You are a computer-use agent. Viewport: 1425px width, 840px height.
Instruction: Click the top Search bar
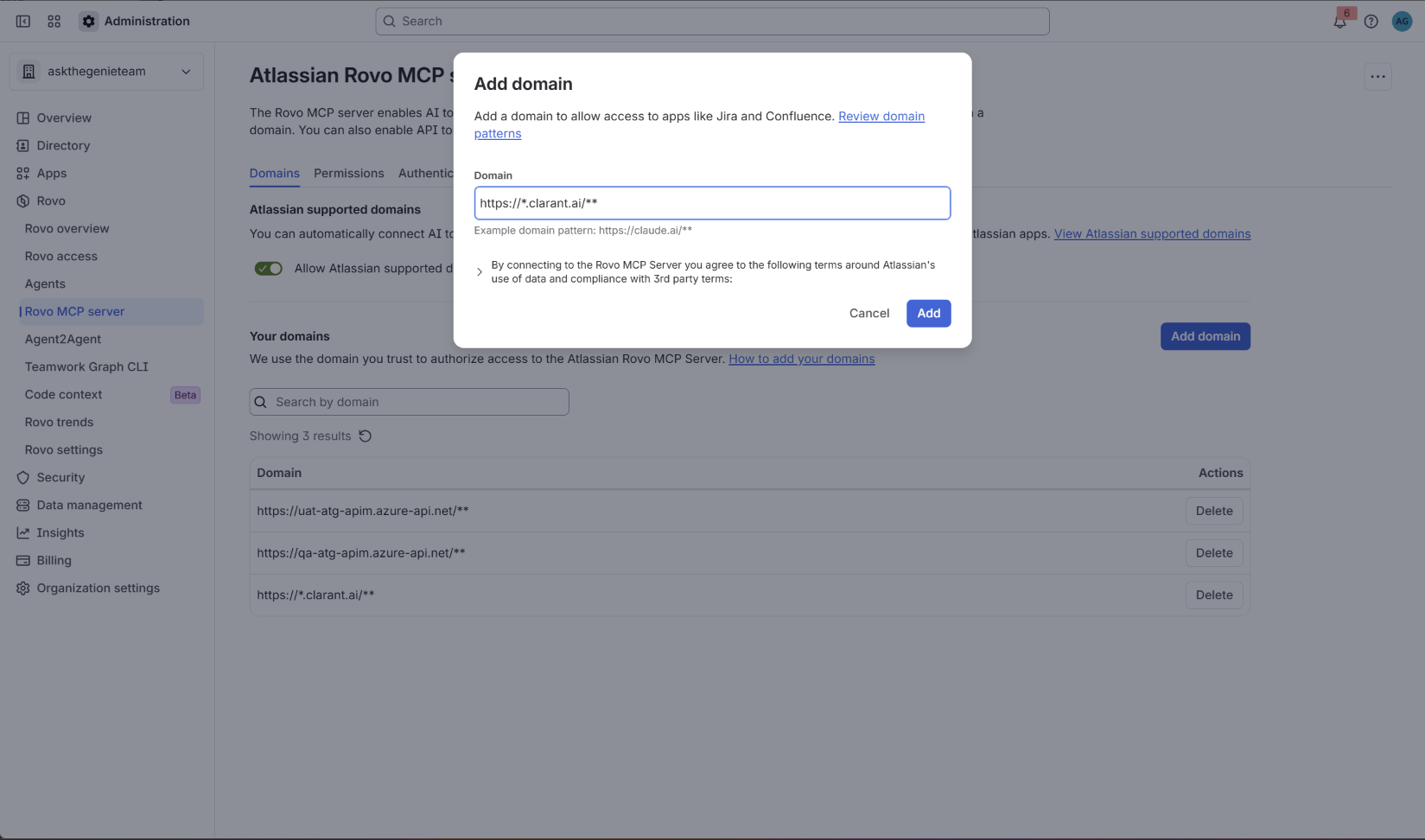[712, 21]
